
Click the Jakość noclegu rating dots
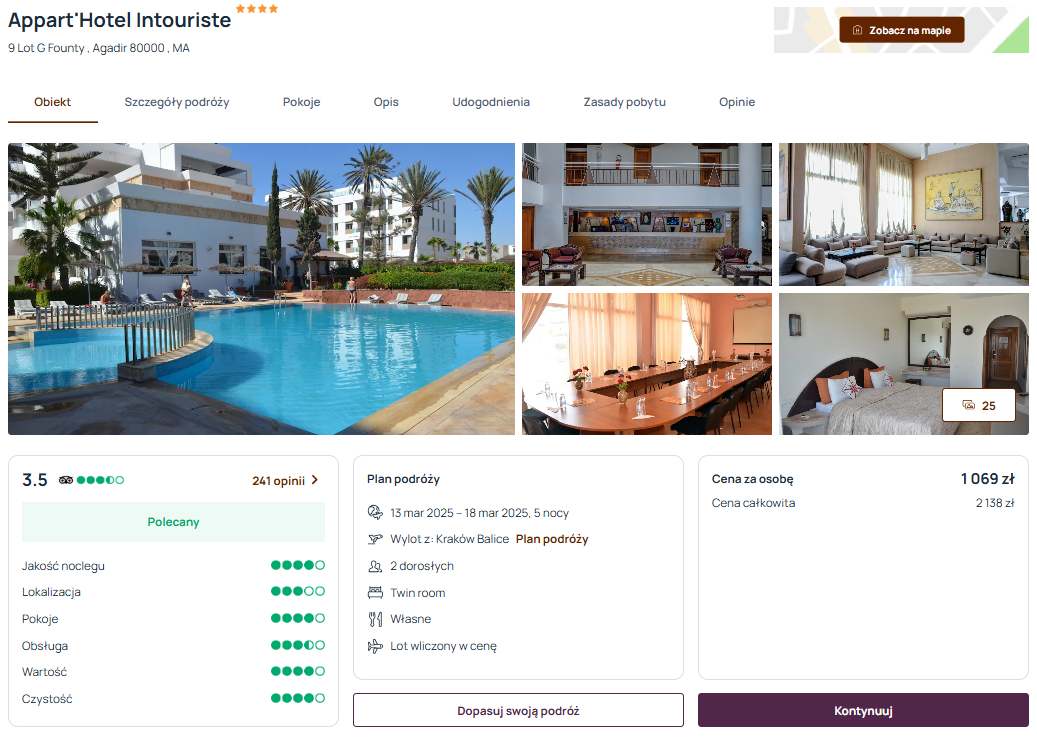(x=298, y=565)
